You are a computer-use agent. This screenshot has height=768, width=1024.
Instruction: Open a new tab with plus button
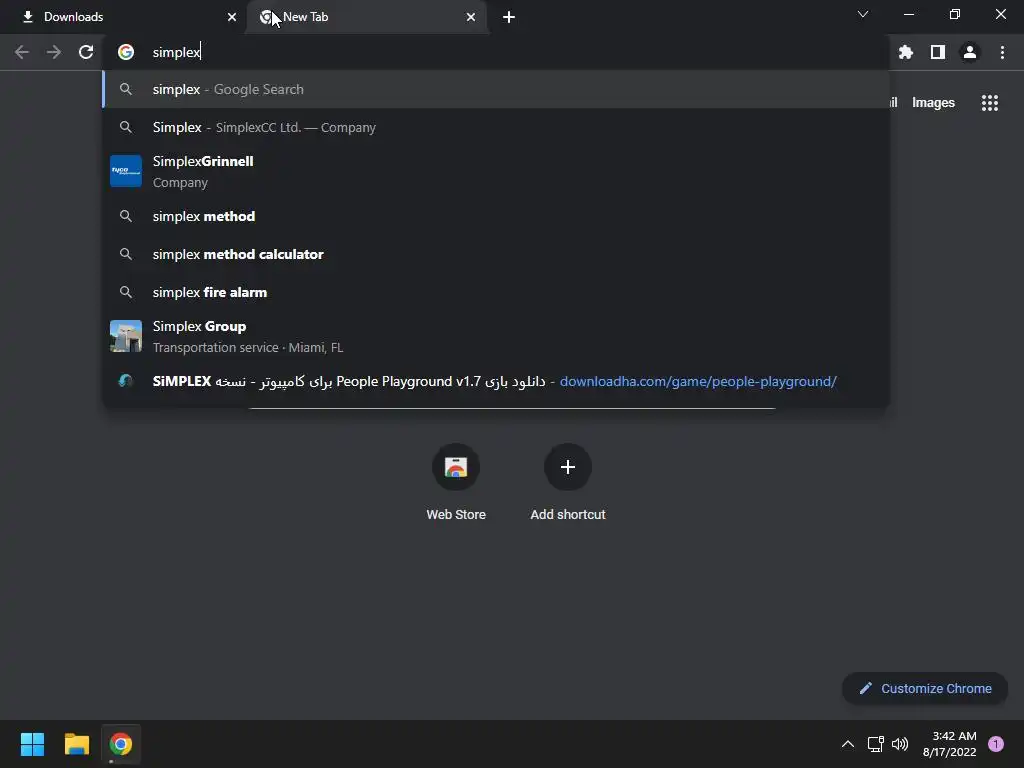coord(509,17)
